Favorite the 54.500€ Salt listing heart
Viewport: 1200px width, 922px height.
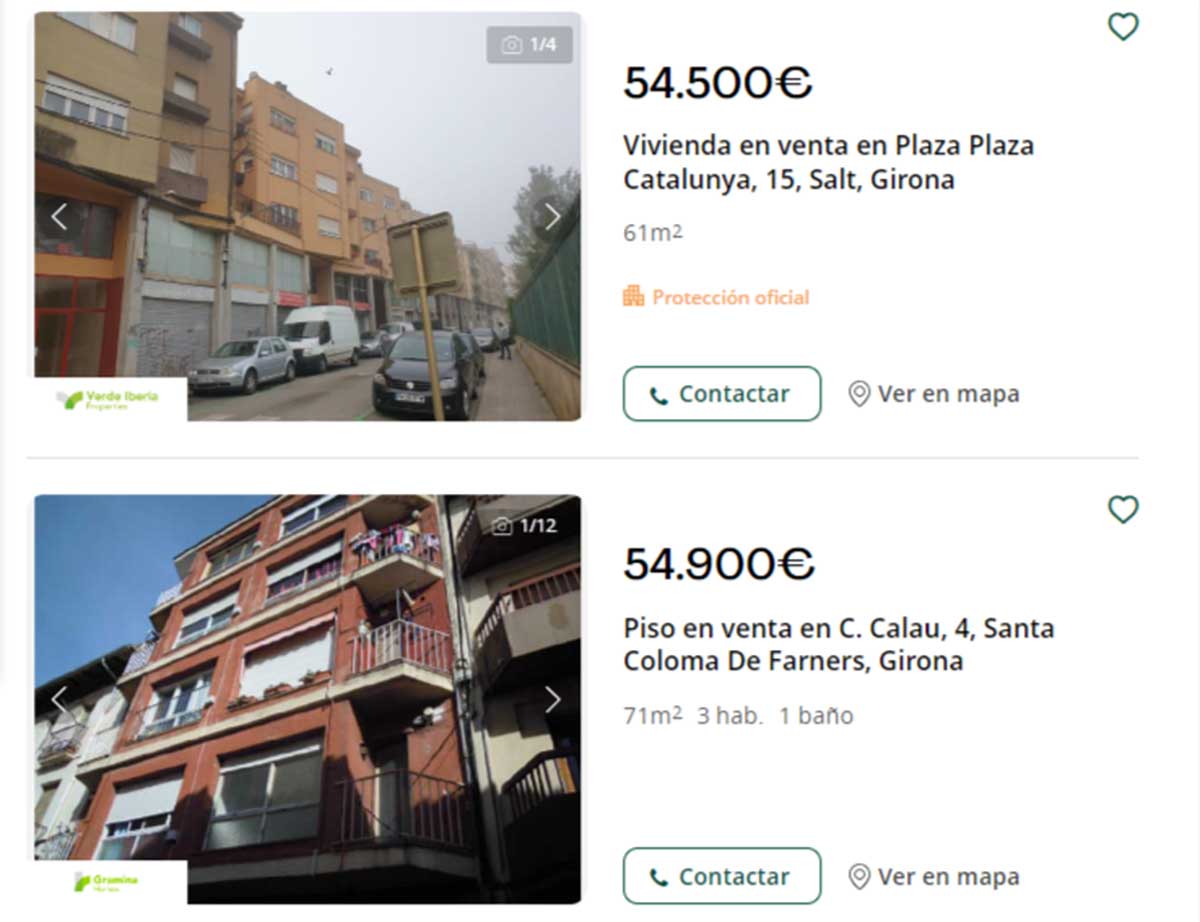[x=1123, y=27]
